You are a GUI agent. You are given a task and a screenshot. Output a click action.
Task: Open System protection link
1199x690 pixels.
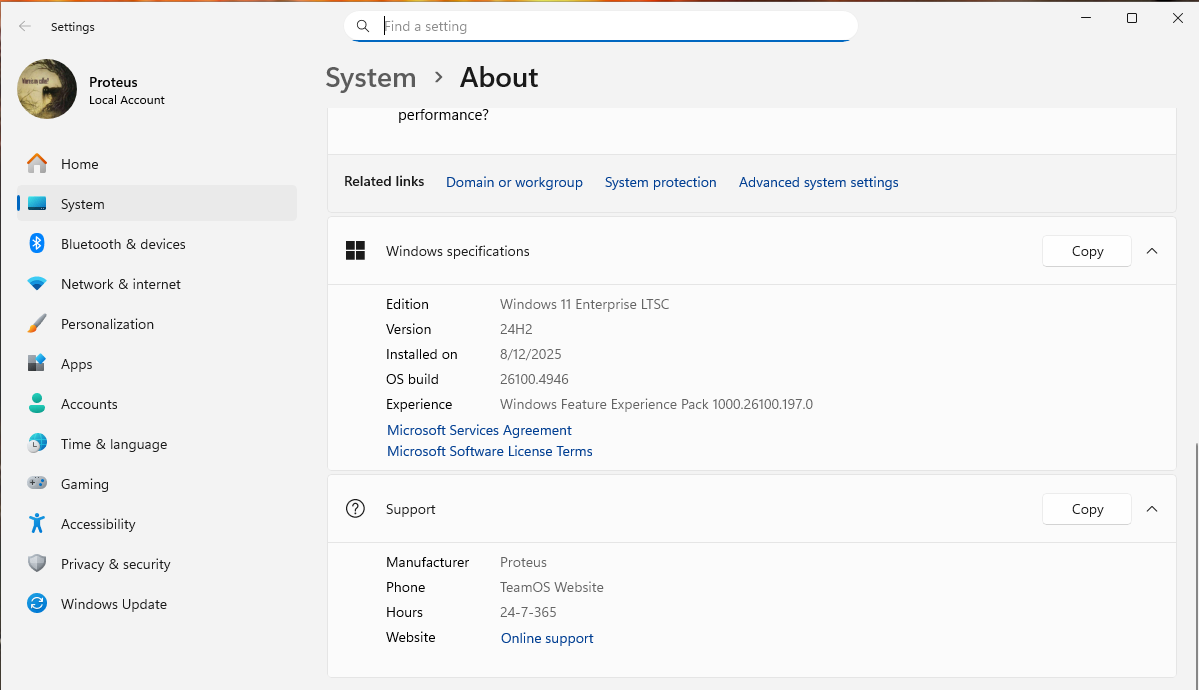(660, 182)
